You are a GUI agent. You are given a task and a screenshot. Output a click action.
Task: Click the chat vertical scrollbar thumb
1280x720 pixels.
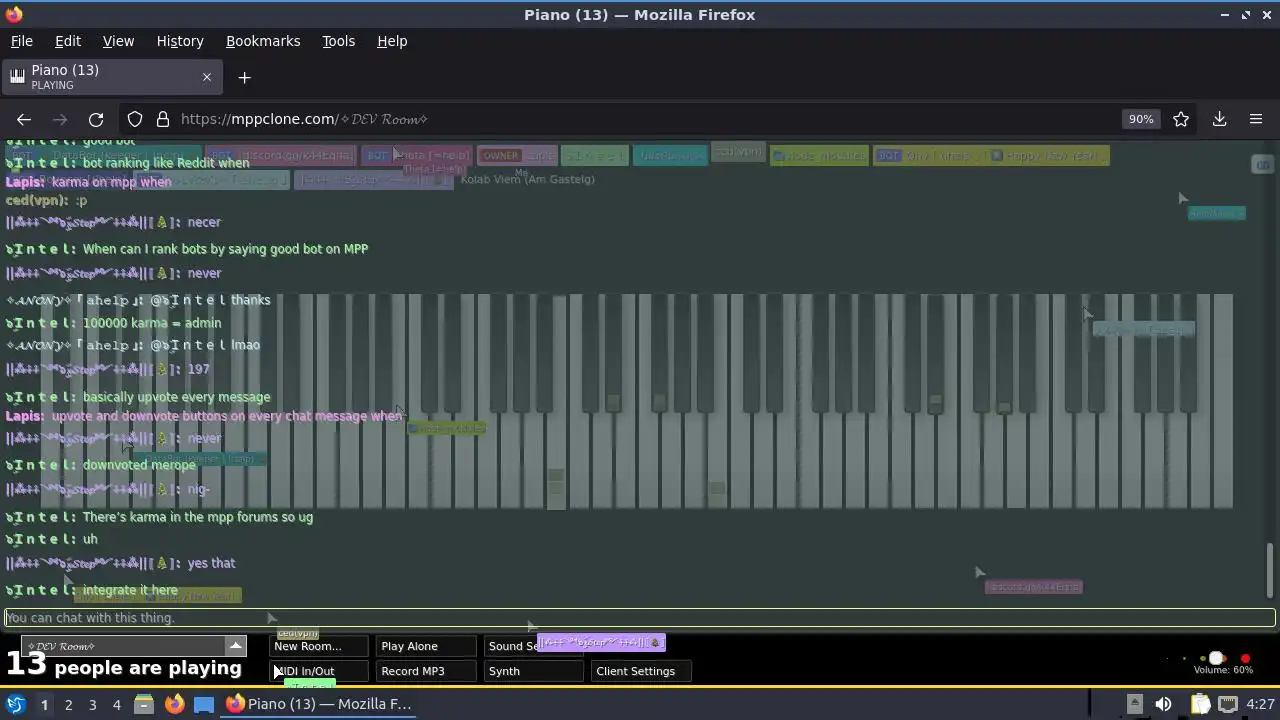[x=1270, y=570]
